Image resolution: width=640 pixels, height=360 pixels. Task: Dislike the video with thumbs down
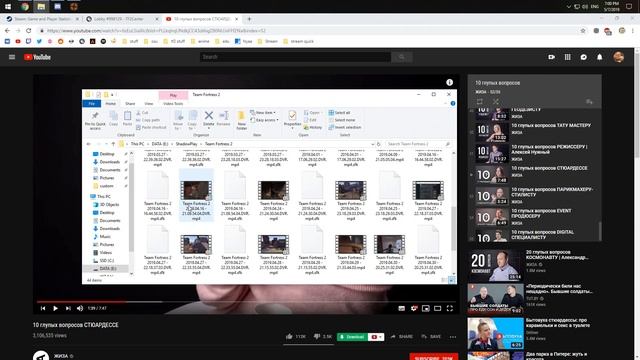click(317, 336)
